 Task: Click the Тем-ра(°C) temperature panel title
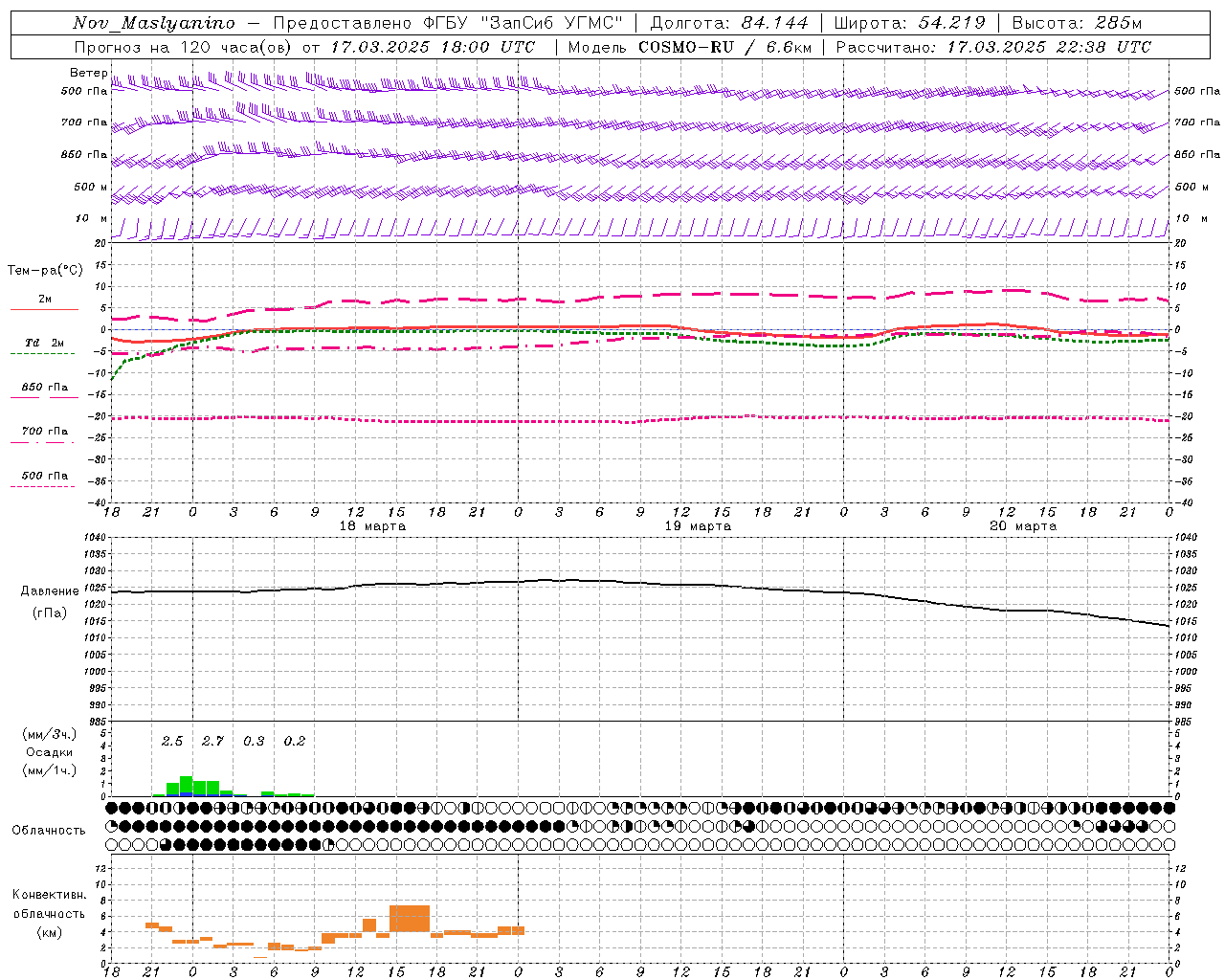(x=45, y=271)
